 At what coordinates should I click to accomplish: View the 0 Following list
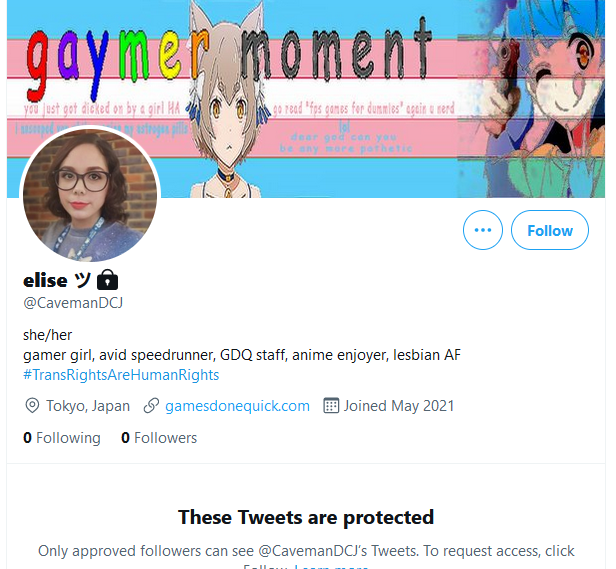pyautogui.click(x=62, y=438)
